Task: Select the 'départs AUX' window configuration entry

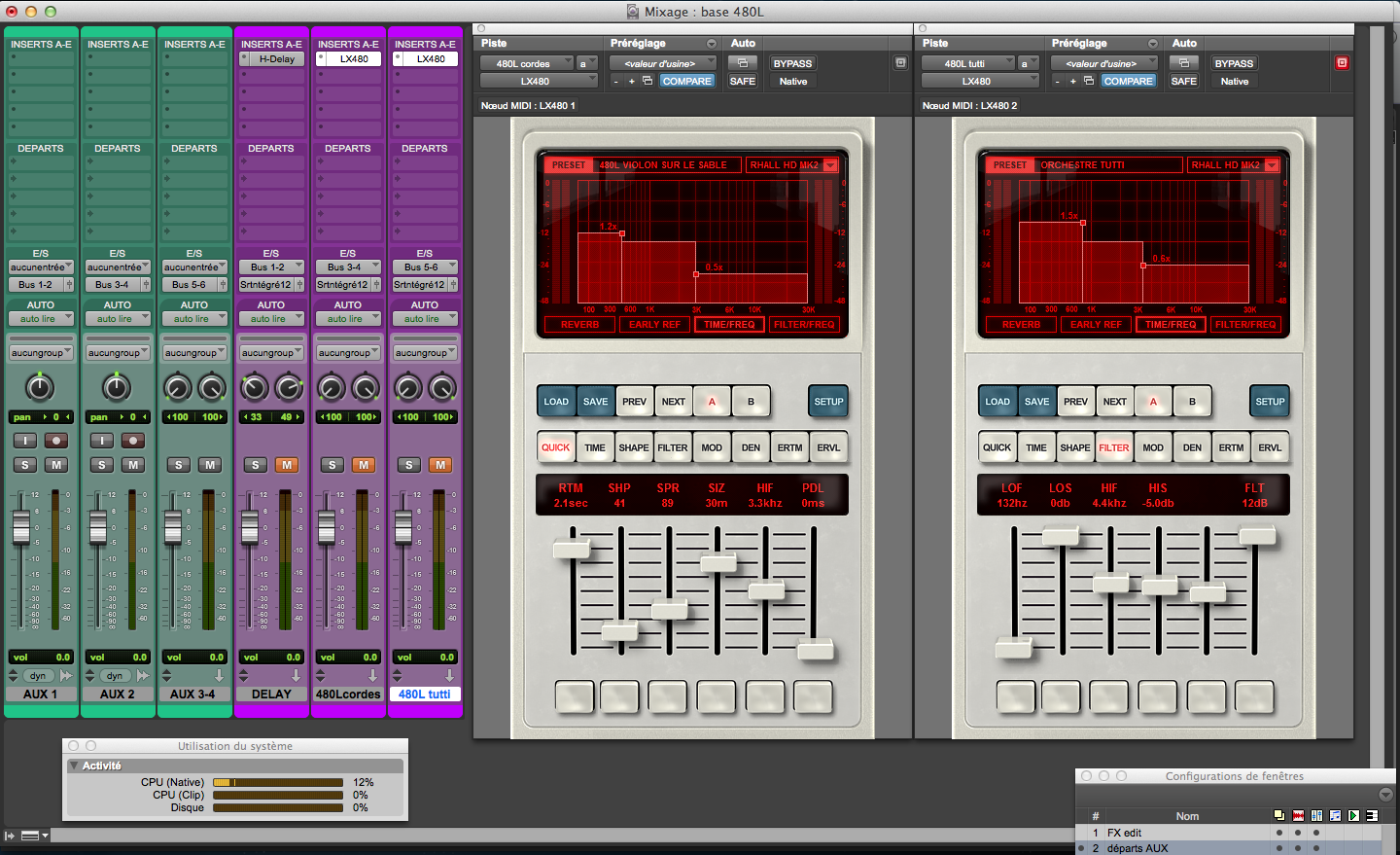Action: click(1136, 847)
